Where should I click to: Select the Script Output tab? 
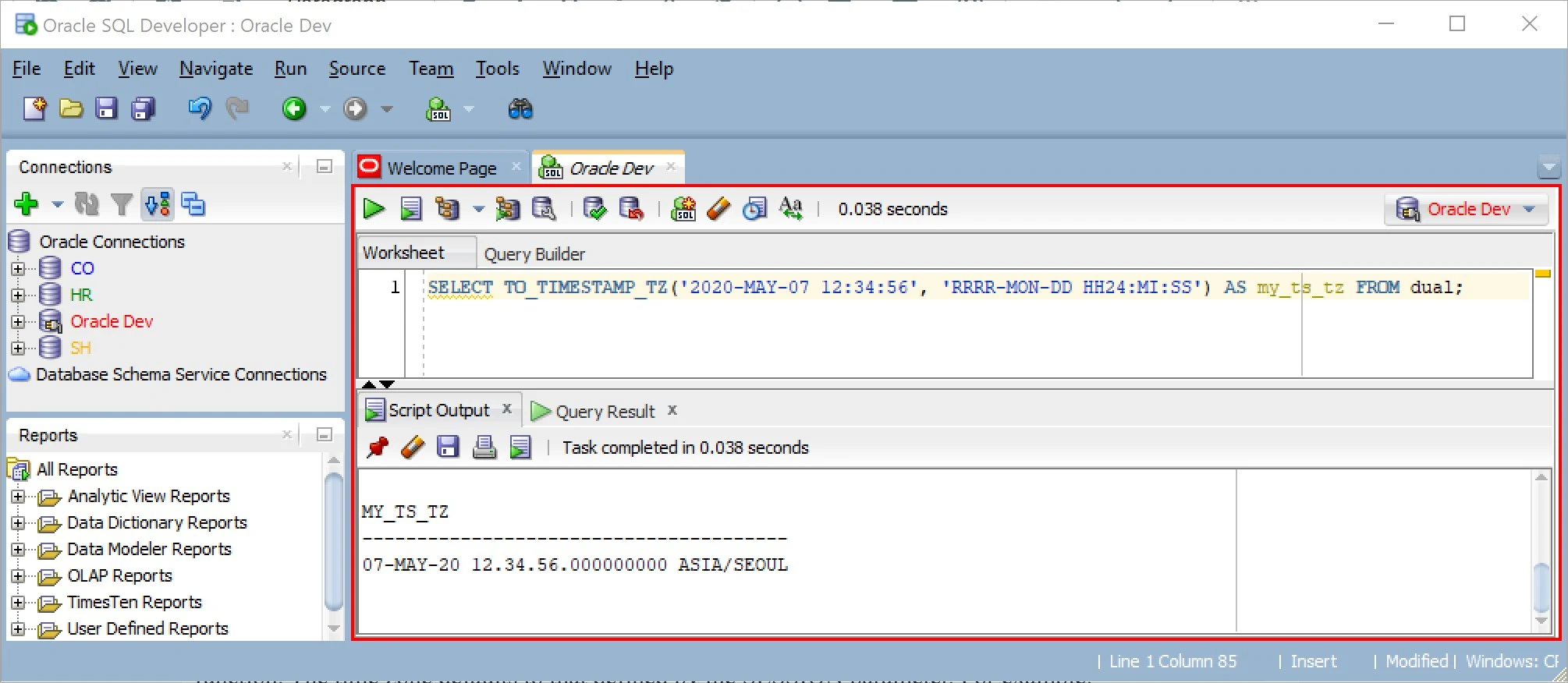click(x=438, y=410)
